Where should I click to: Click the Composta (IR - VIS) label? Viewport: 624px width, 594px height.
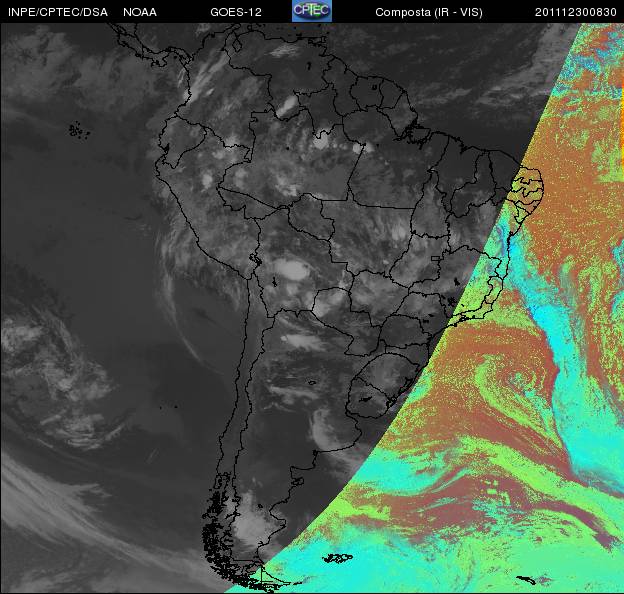click(x=429, y=12)
